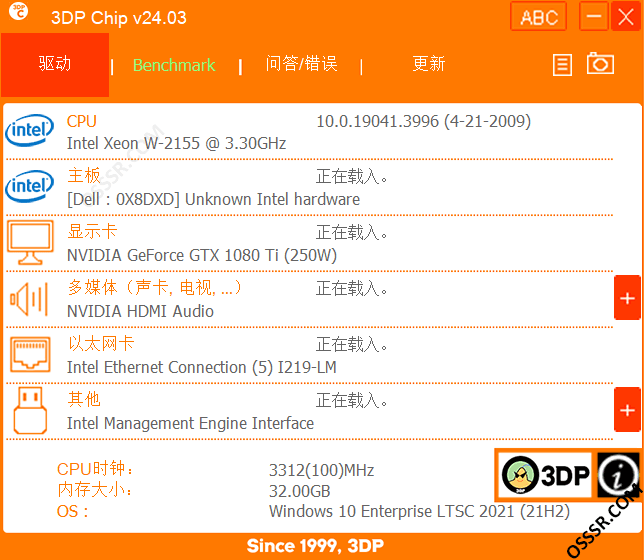This screenshot has width=644, height=560.
Task: Click the 内存大小 label
Action: [x=94, y=490]
